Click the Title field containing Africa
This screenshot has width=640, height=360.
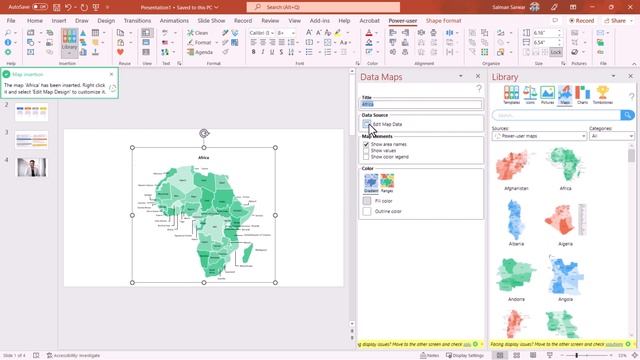click(x=421, y=104)
